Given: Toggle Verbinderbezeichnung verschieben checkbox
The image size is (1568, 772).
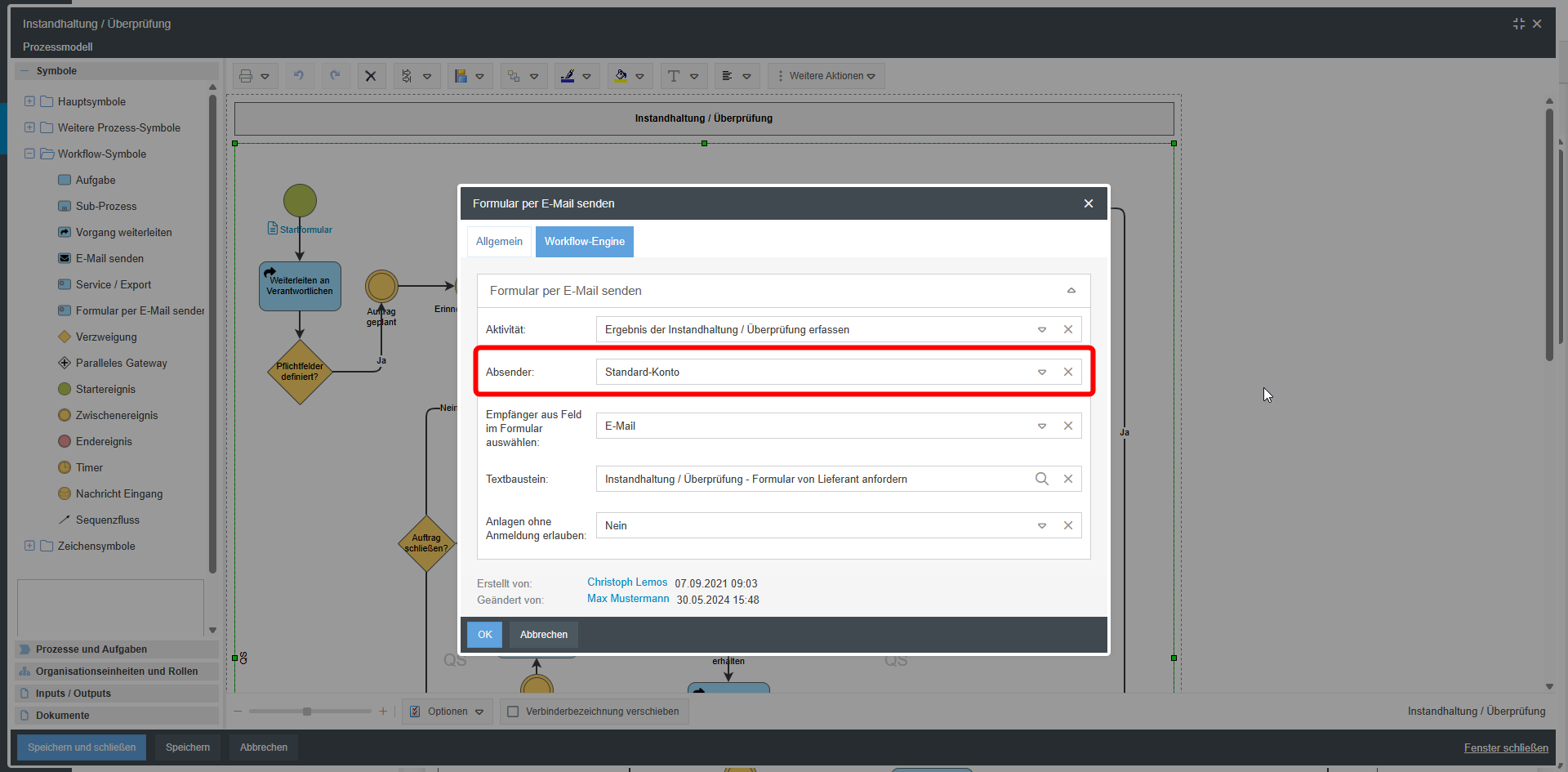Looking at the screenshot, I should tap(513, 712).
